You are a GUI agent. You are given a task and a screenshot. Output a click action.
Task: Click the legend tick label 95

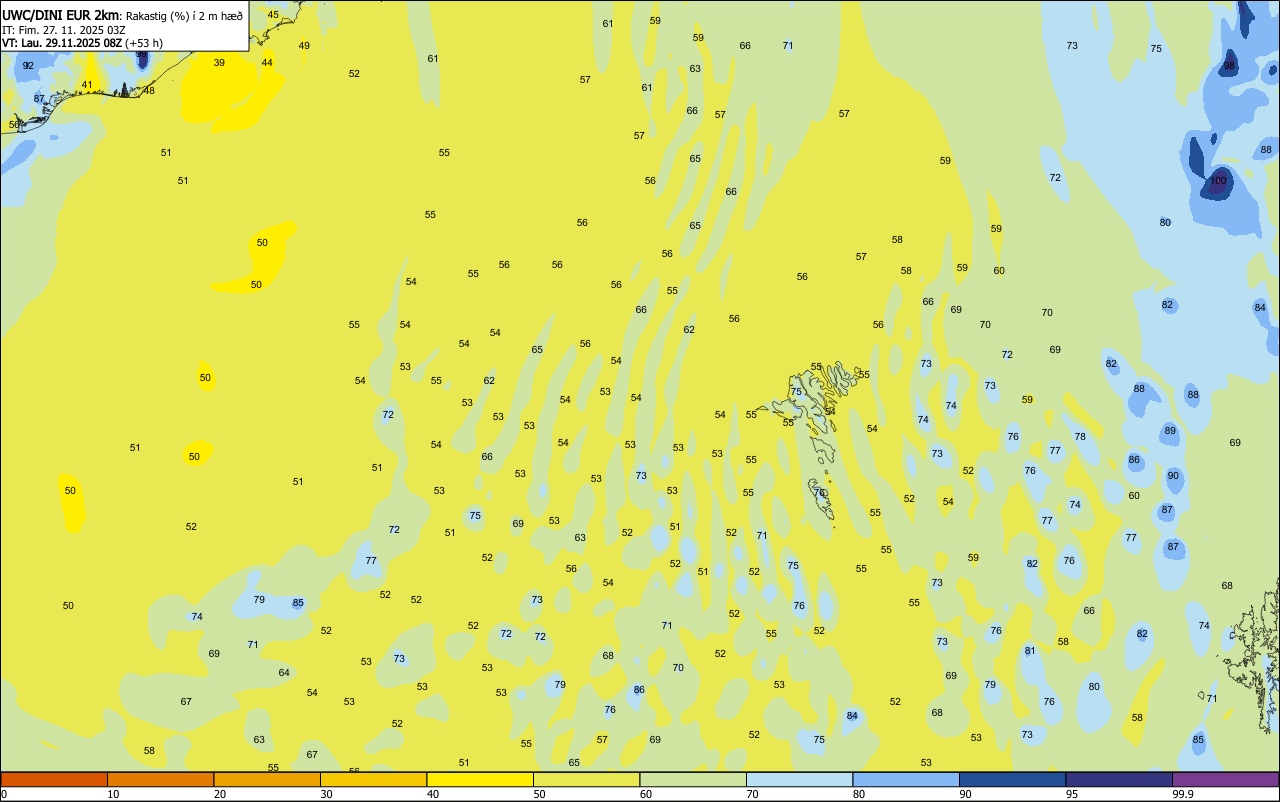tap(1072, 794)
